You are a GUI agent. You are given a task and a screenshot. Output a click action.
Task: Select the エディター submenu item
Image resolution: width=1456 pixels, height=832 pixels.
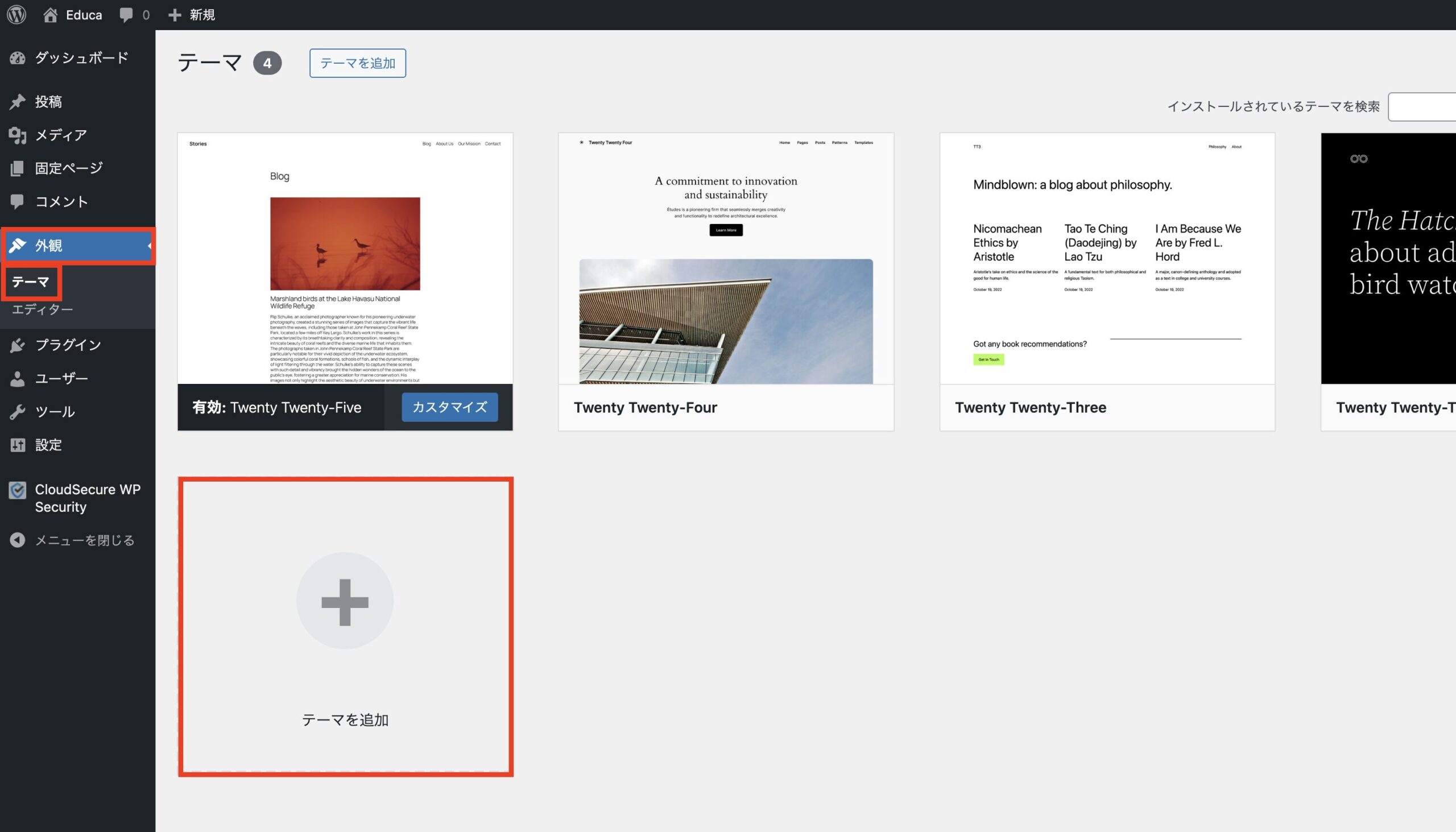(42, 309)
